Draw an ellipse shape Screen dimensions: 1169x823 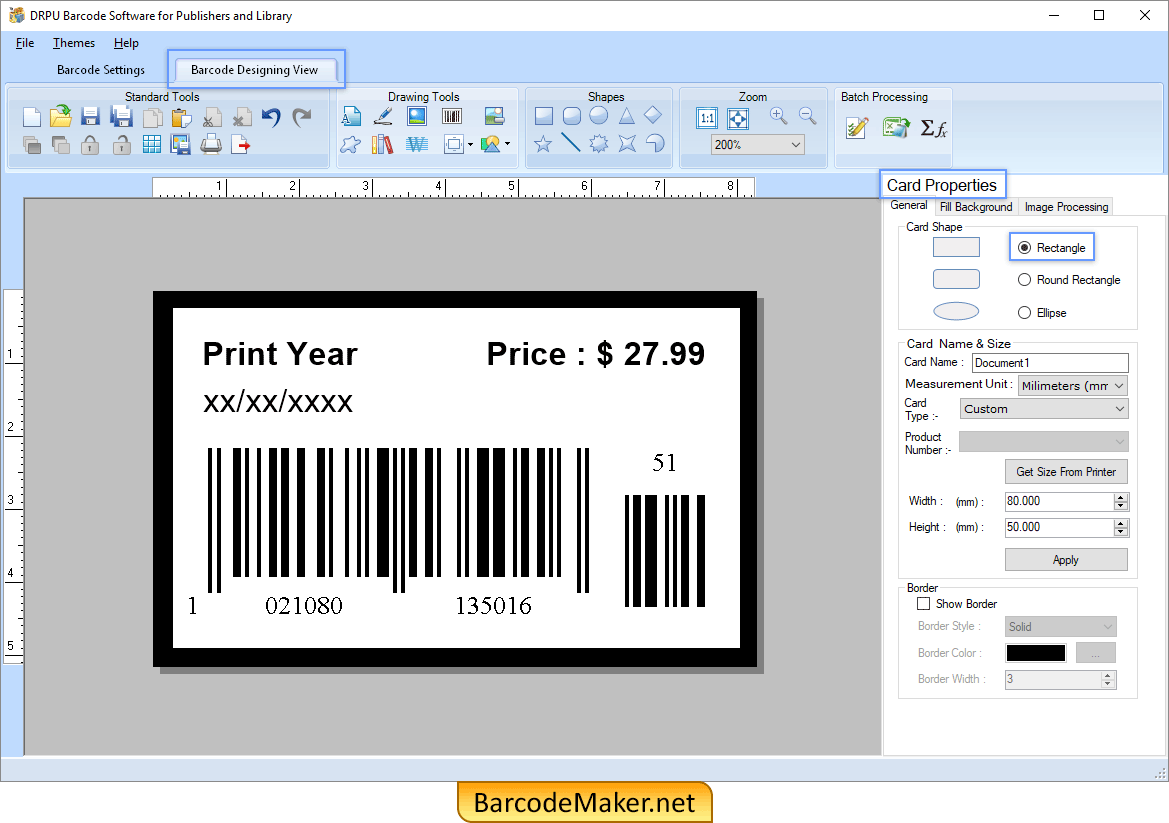coord(599,116)
